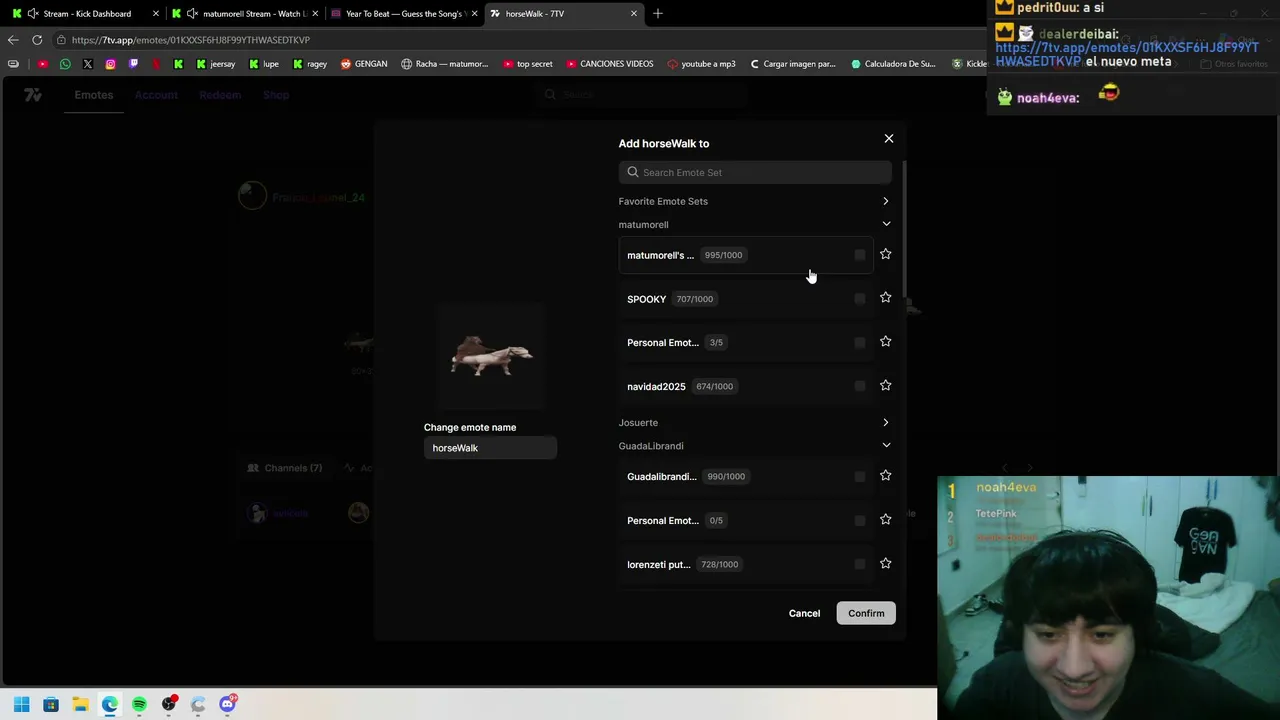Click the Search Emote Set field
This screenshot has width=1280, height=720.
pos(755,172)
